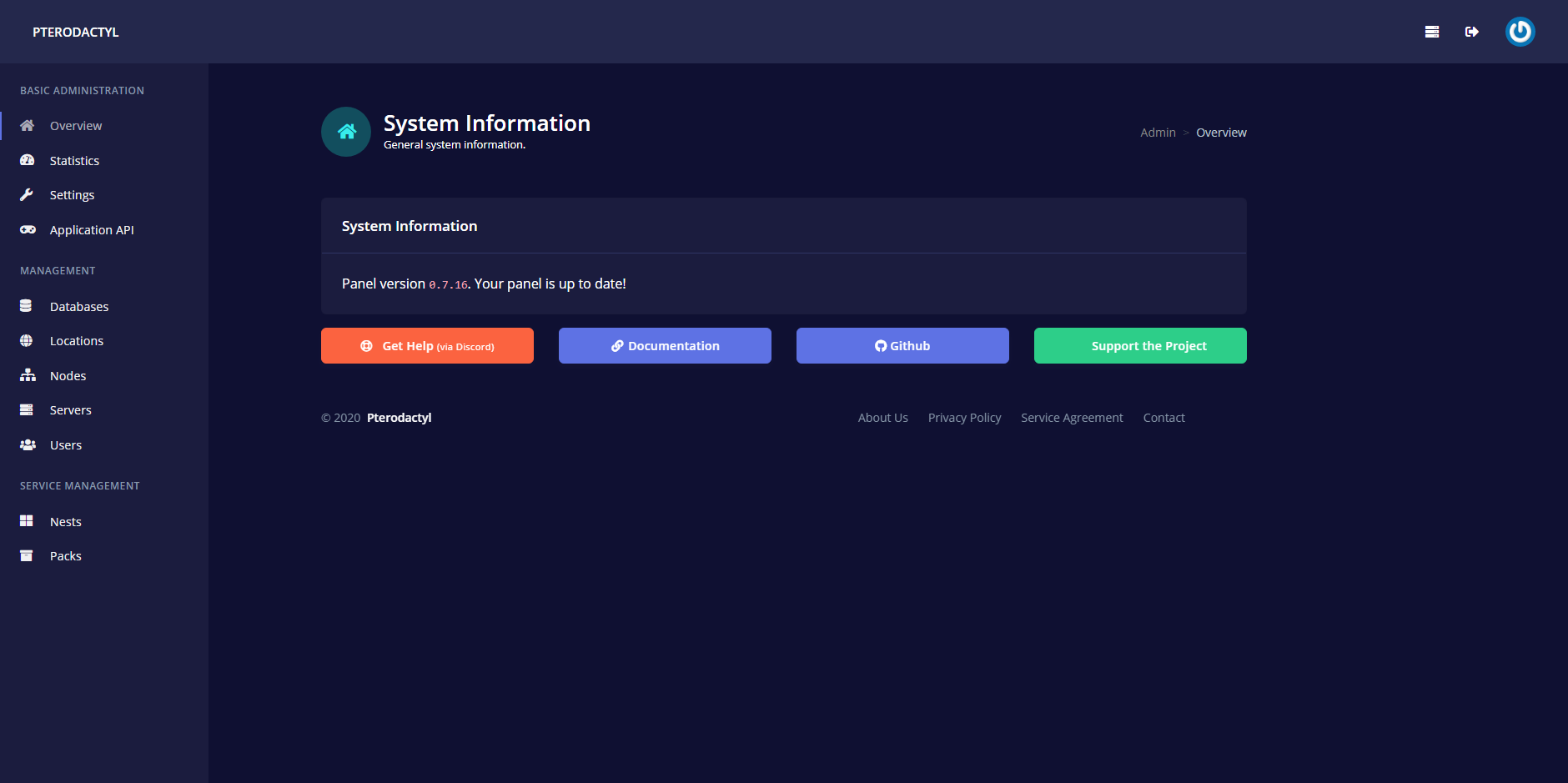The image size is (1568, 783).
Task: Click the lifebuoy icon in Get Help button
Action: point(366,346)
